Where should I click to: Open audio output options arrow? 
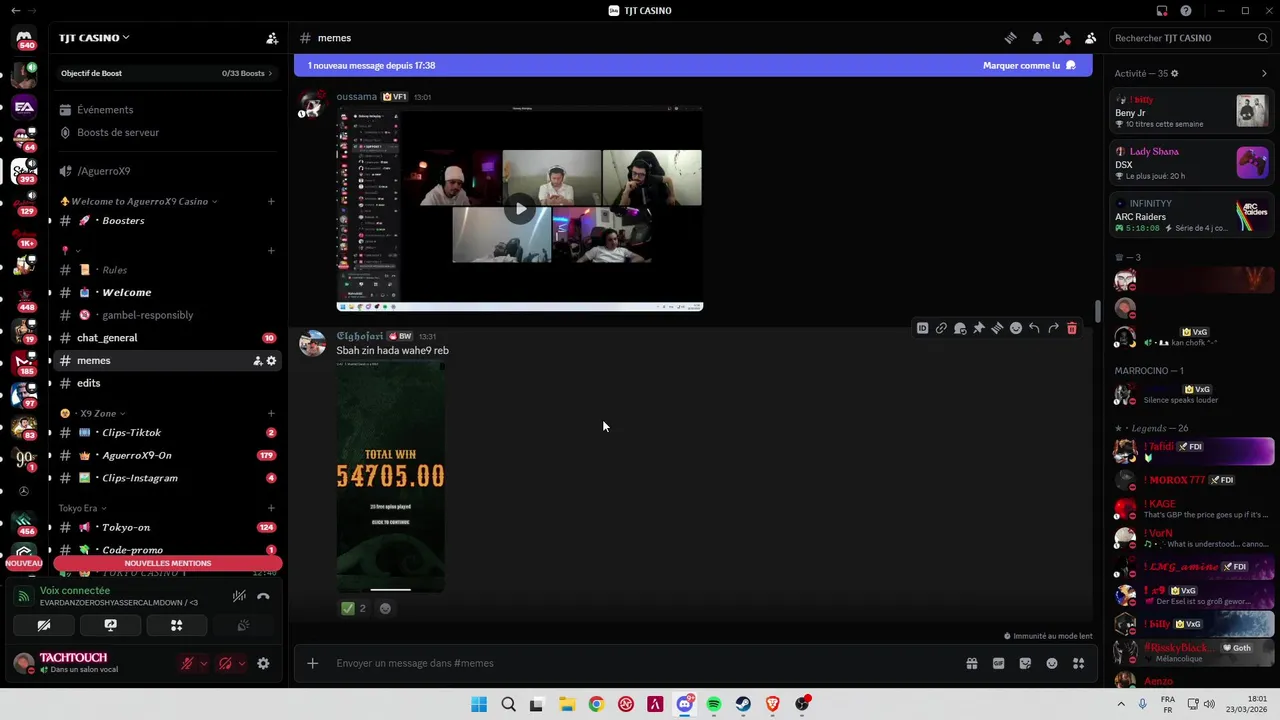pos(241,663)
